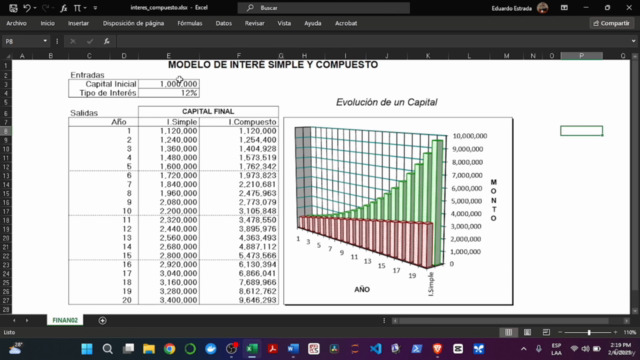The image size is (640, 360).
Task: Click the cell showing 9,646,293
Action: point(239,300)
